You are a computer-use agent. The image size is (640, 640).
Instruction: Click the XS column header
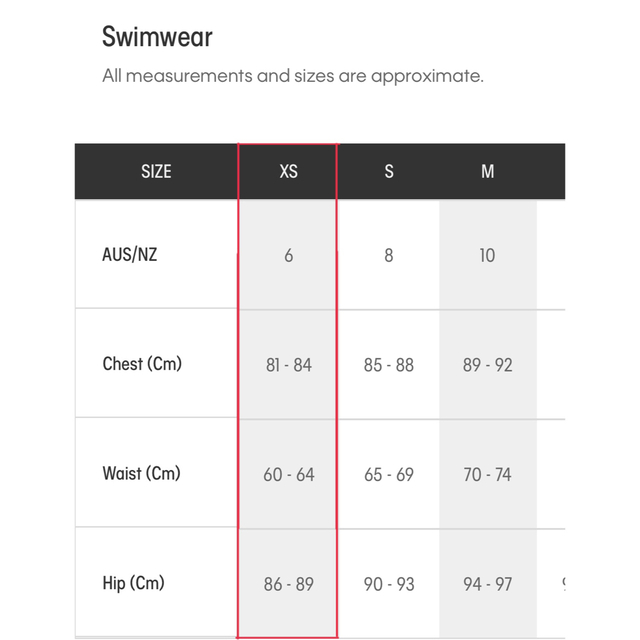click(x=288, y=171)
